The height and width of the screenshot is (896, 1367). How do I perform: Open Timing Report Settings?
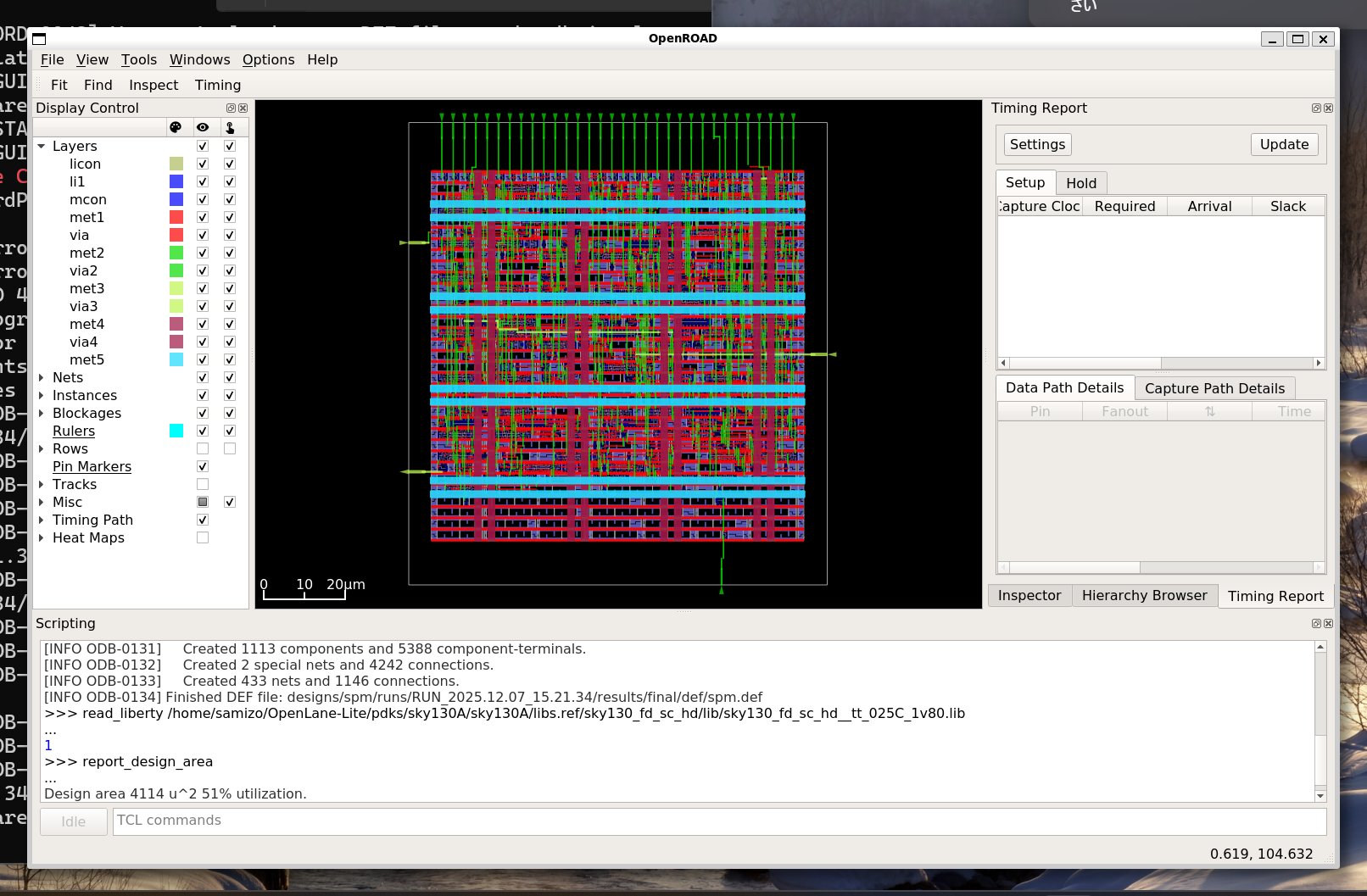[1037, 145]
